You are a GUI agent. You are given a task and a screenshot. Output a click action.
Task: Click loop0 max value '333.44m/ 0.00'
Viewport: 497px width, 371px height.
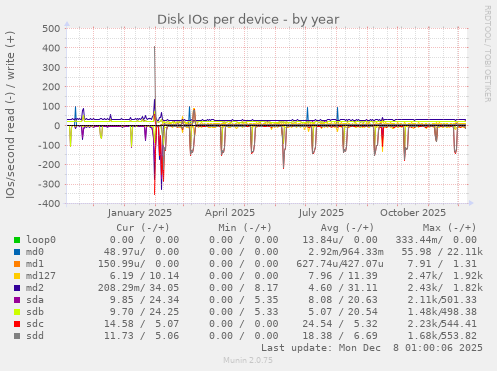pos(436,240)
